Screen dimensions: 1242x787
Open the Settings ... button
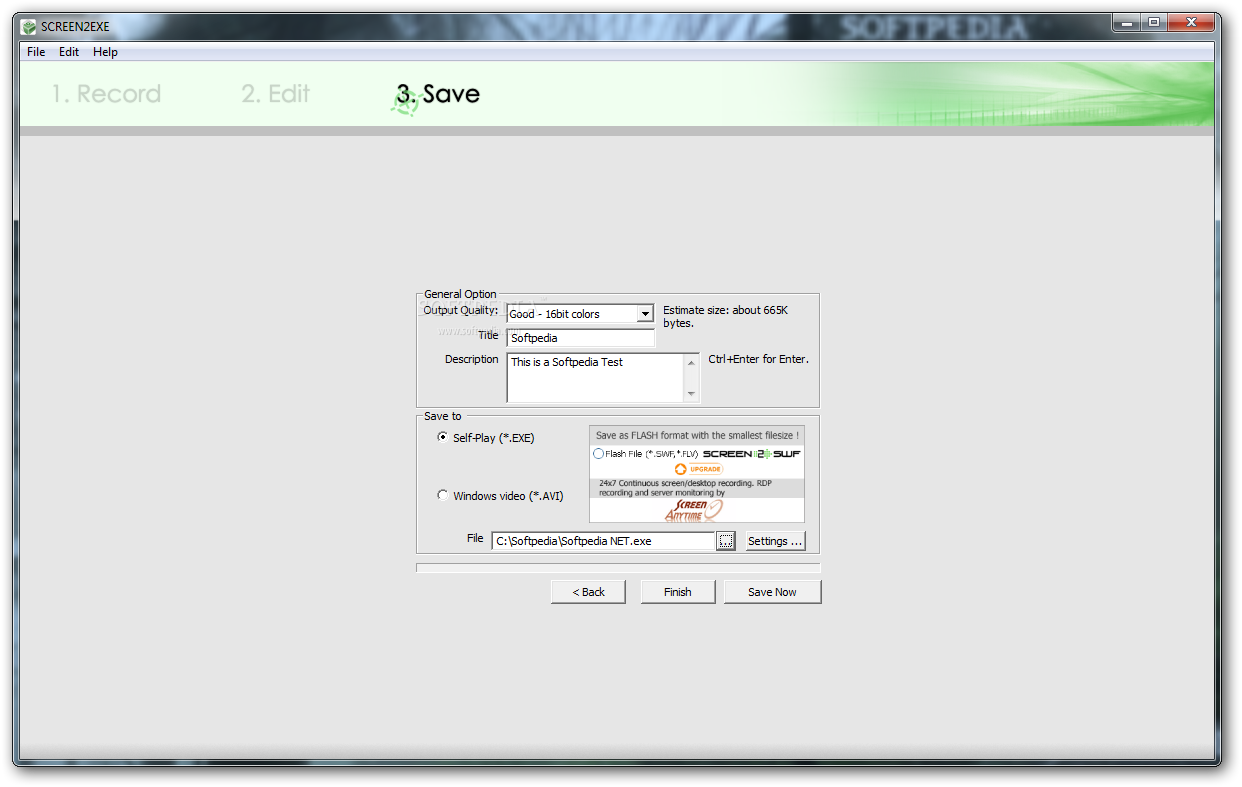pos(775,541)
